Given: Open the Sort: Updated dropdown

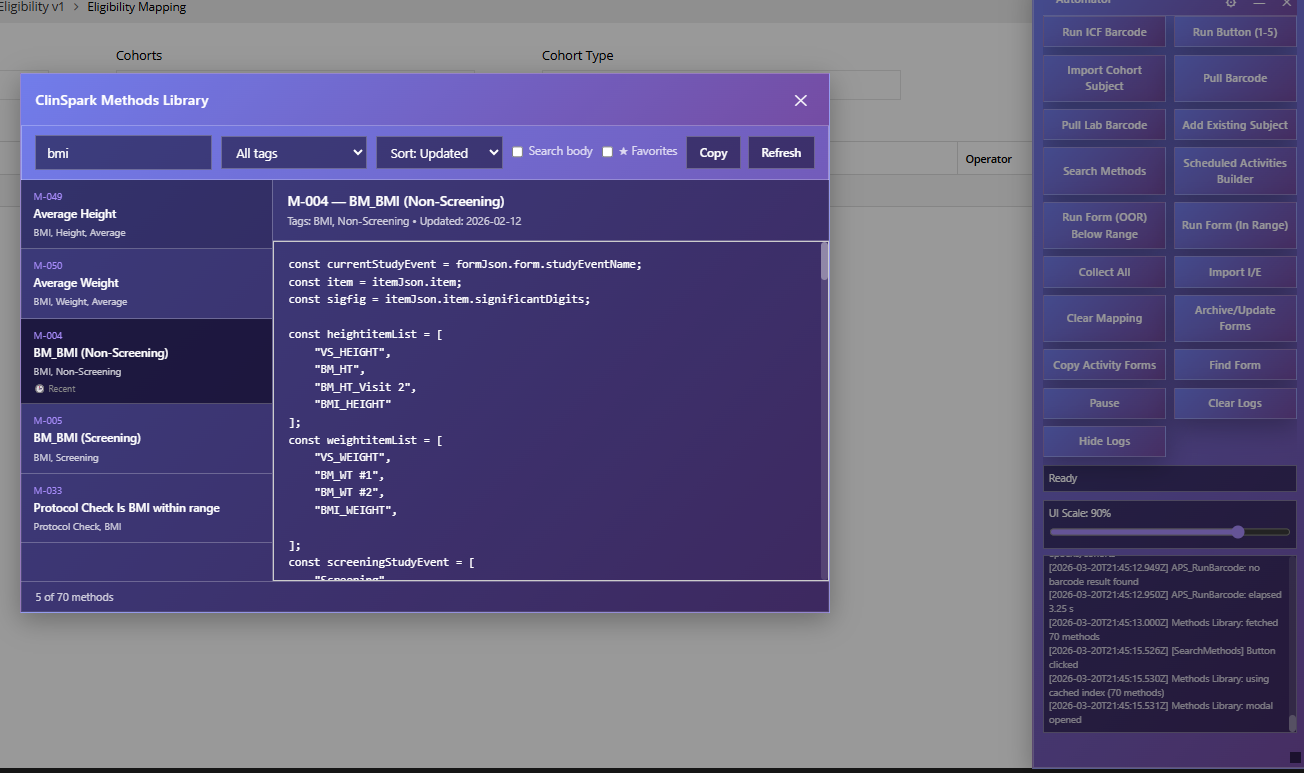Looking at the screenshot, I should pos(439,153).
